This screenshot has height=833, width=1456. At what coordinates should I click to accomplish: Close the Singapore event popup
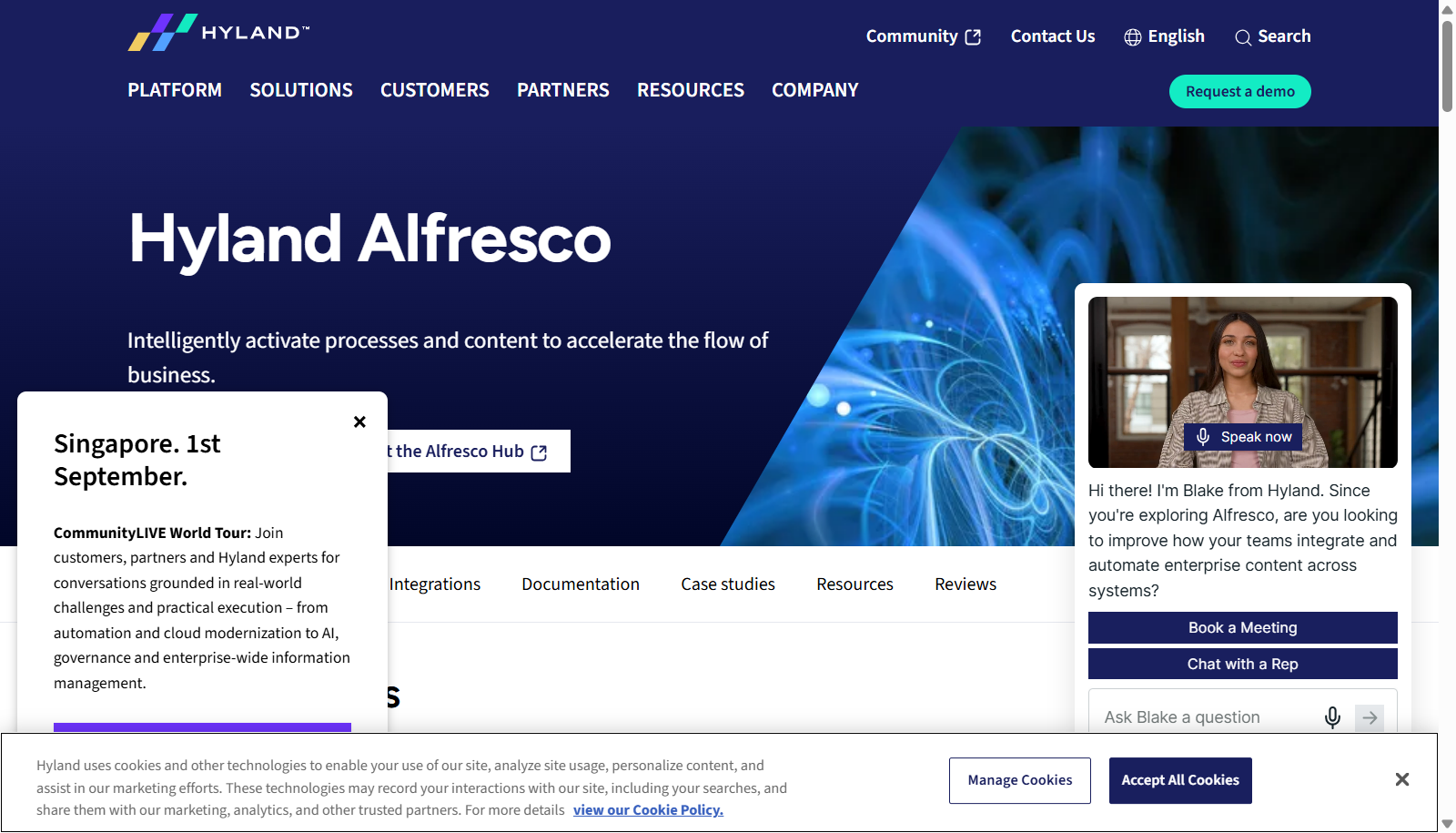(359, 422)
